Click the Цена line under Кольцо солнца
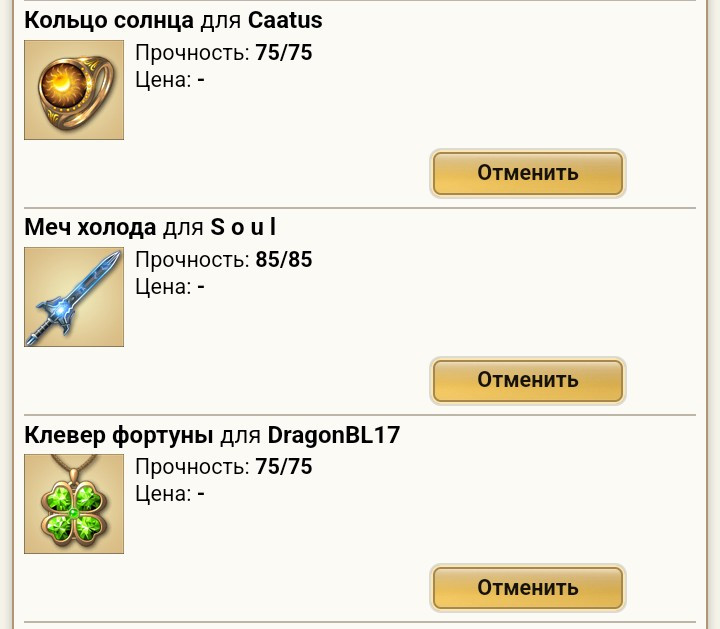Image resolution: width=720 pixels, height=629 pixels. [170, 80]
